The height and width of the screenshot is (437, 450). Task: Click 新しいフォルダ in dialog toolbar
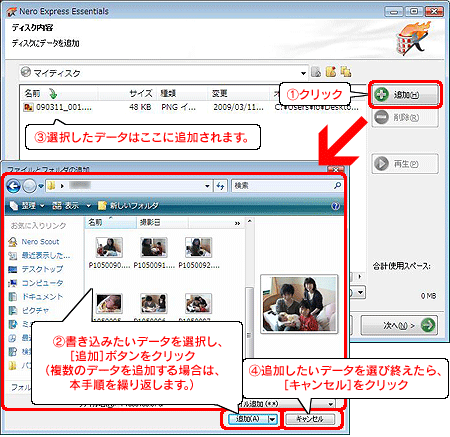coord(128,206)
